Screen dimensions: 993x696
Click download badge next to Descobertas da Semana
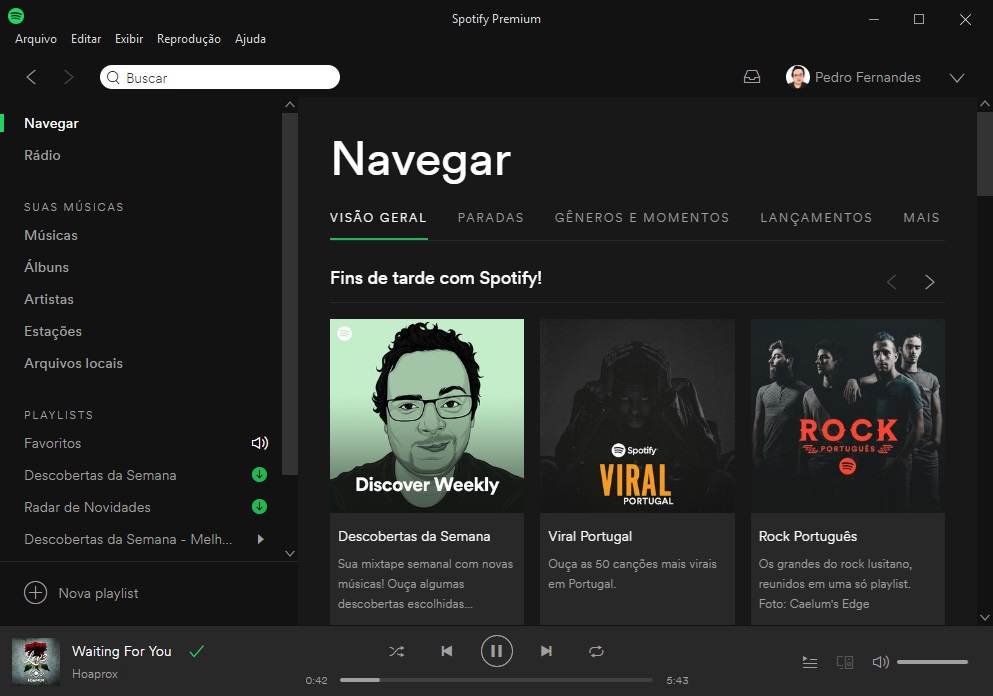pos(259,474)
